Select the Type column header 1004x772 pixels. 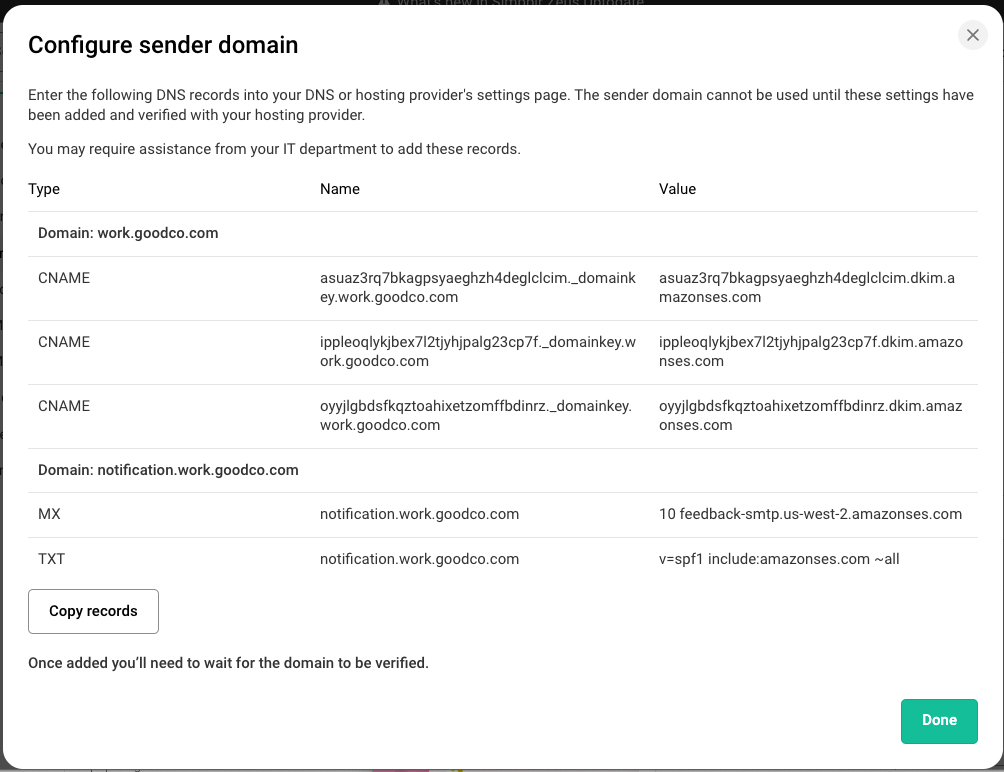coord(45,189)
